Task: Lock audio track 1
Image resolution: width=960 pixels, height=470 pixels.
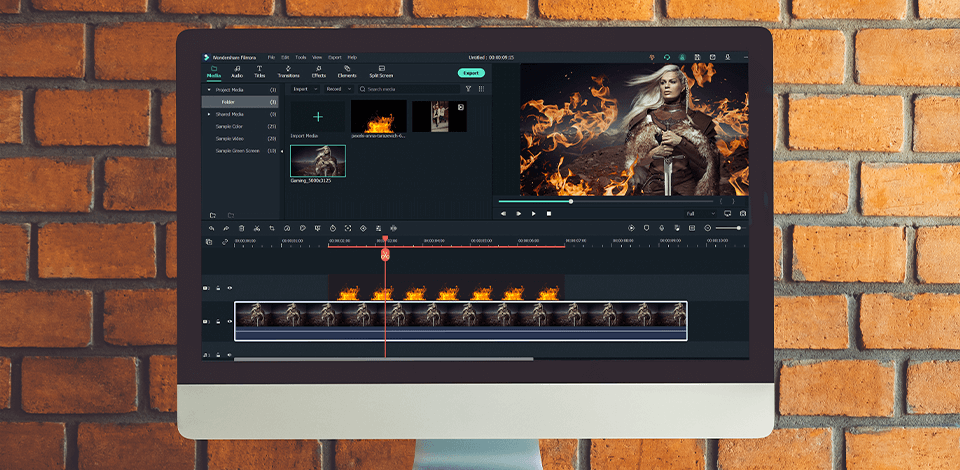Action: [x=219, y=354]
